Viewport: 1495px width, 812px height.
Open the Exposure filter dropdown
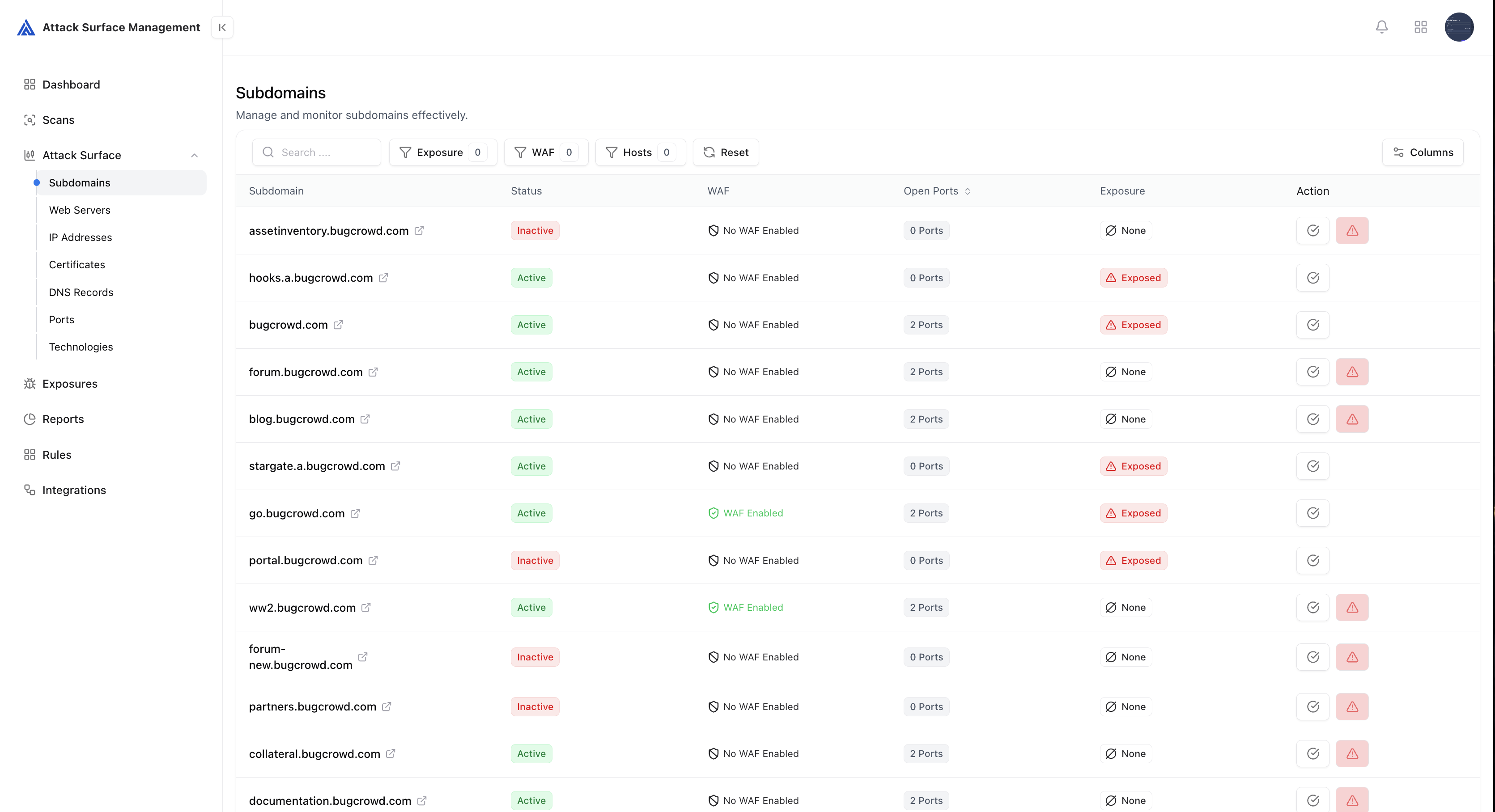tap(442, 152)
